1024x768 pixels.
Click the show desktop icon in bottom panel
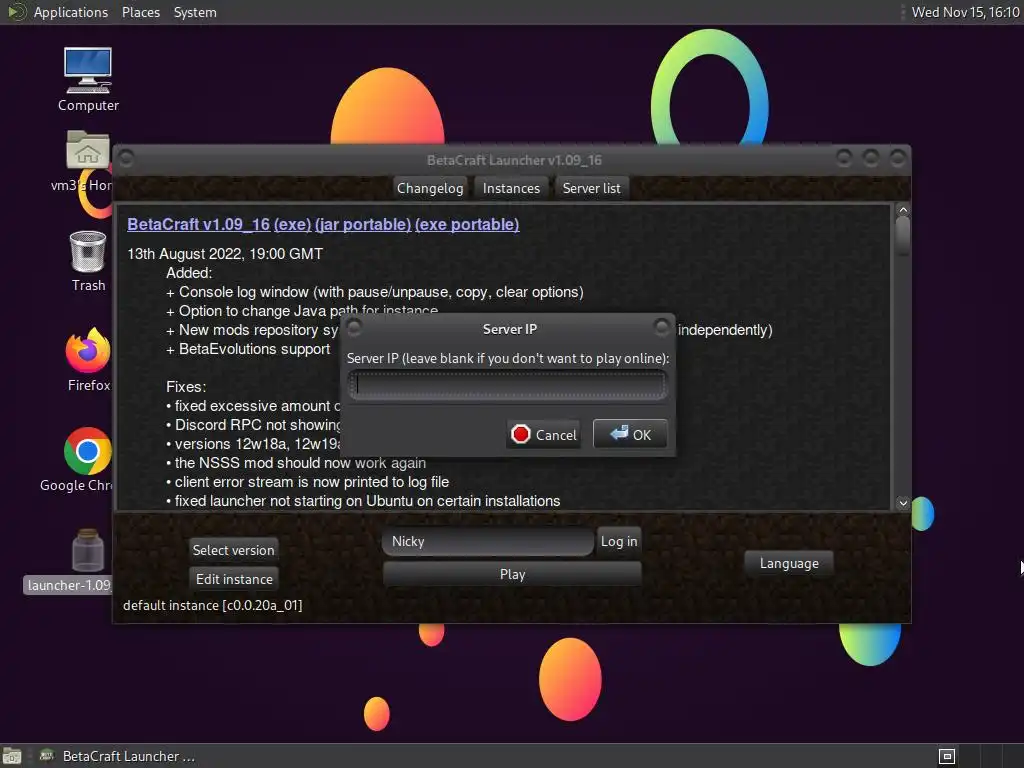[12, 756]
